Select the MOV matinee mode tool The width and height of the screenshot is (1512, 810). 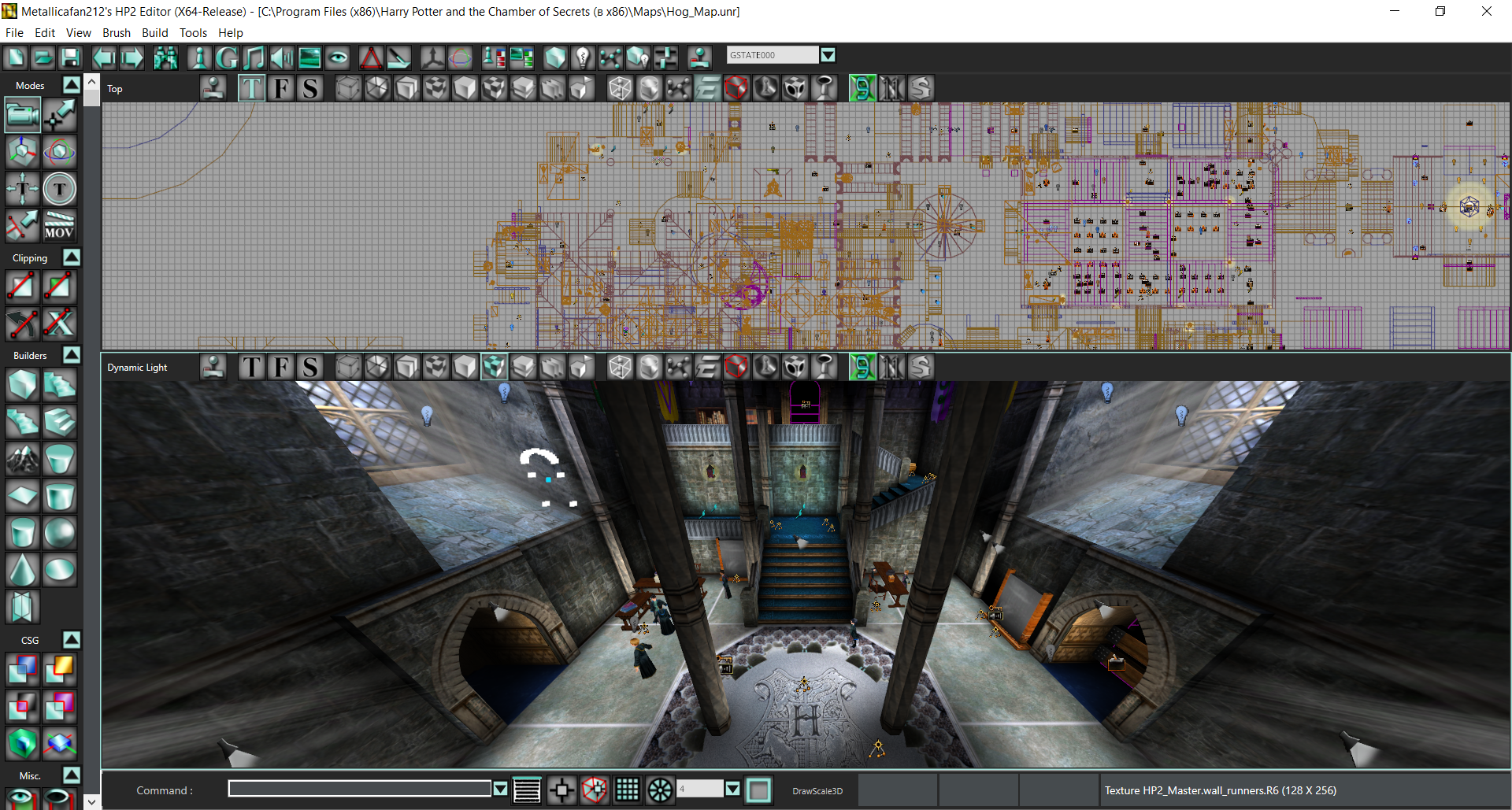pos(59,225)
